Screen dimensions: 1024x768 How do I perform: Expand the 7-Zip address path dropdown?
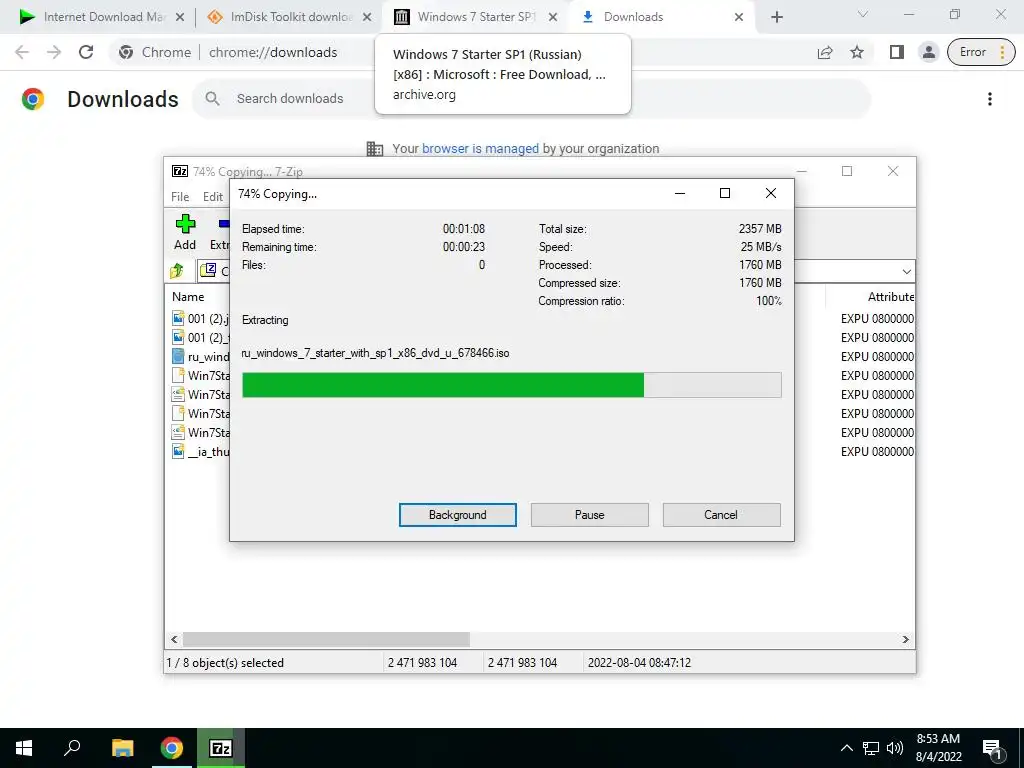tap(906, 271)
